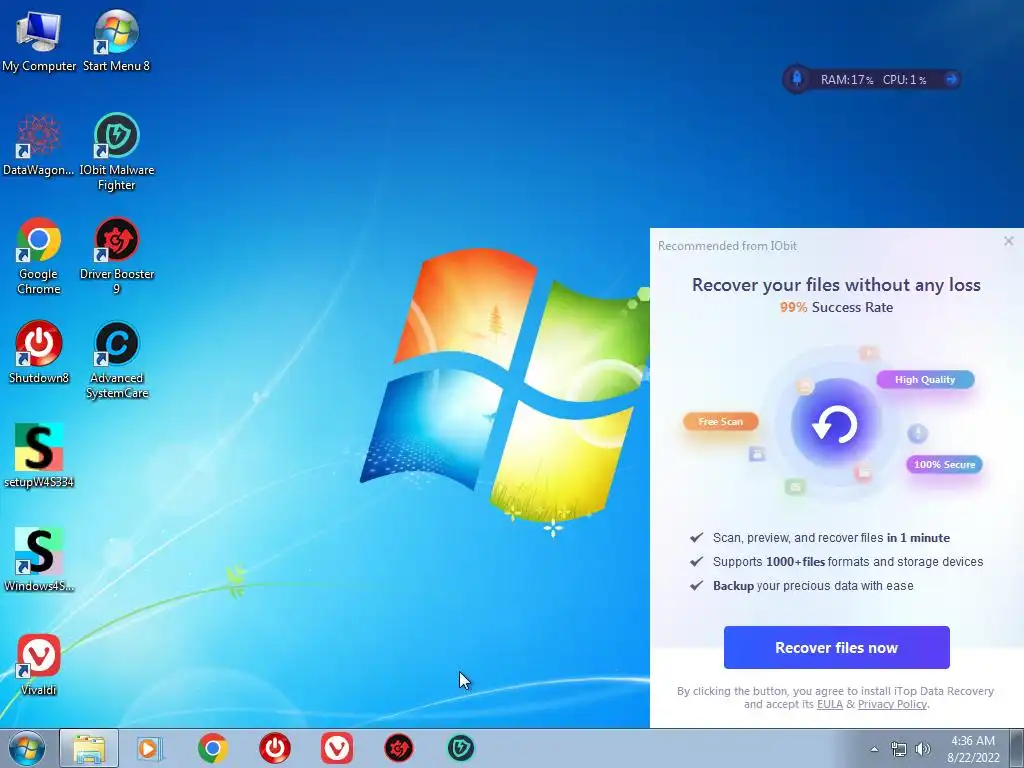Click the 100% Secure badge
The width and height of the screenshot is (1024, 768).
click(944, 464)
